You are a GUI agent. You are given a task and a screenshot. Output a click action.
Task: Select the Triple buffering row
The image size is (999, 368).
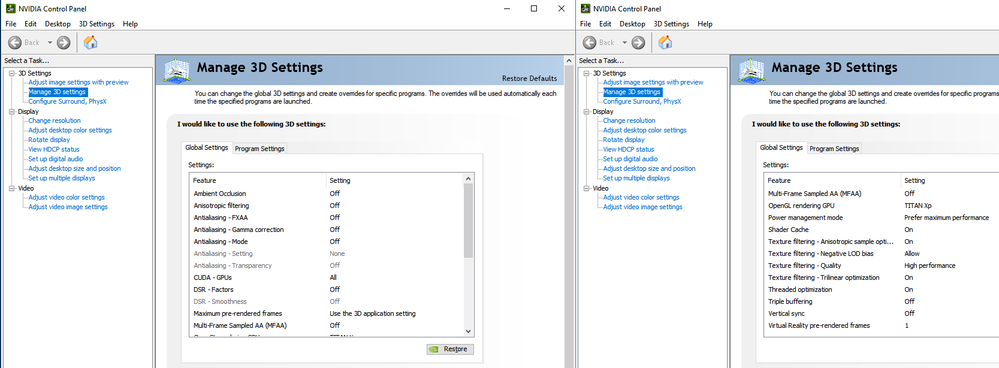(x=882, y=301)
